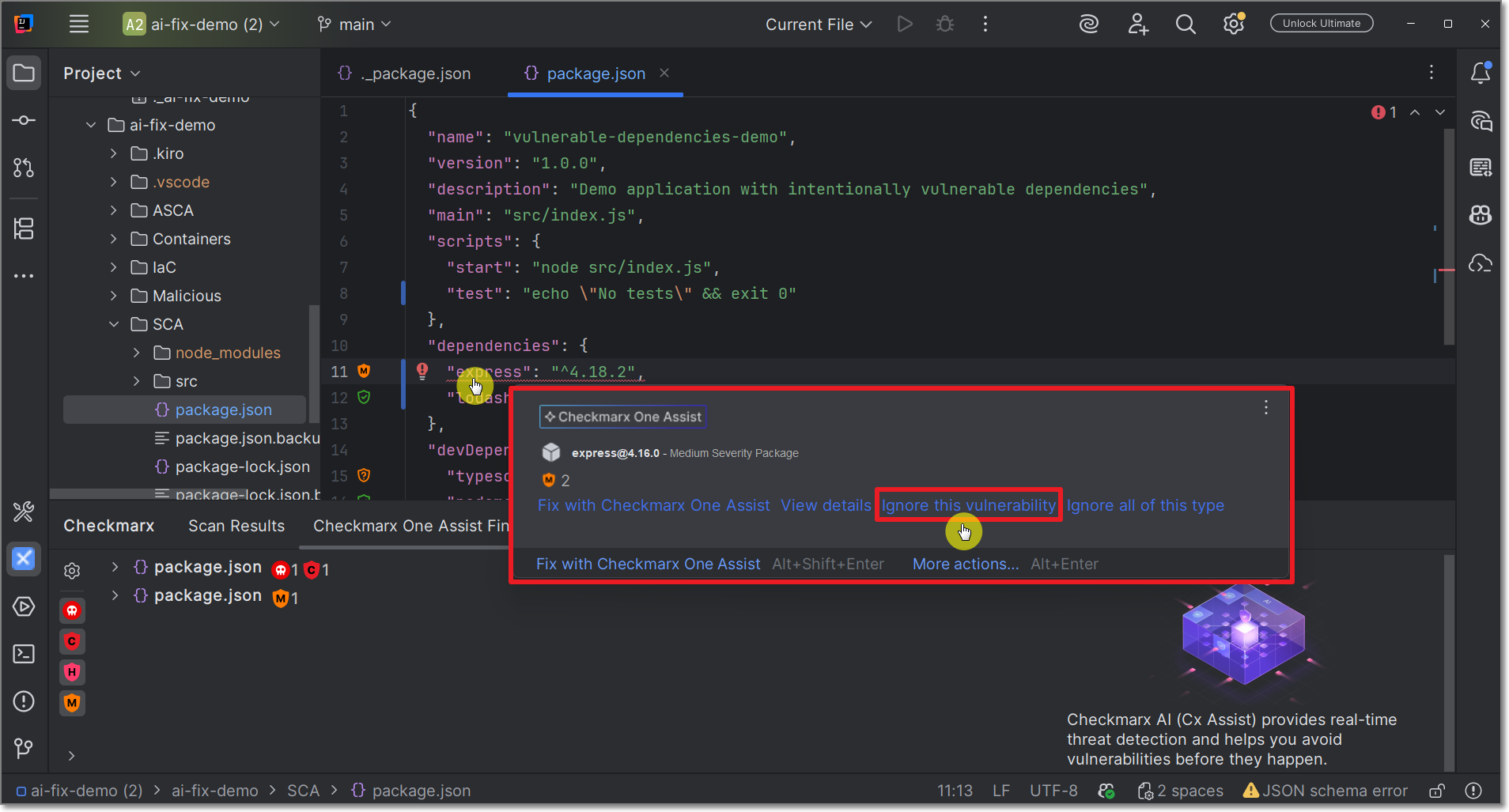Click the Unlock Ultimate button
Image resolution: width=1509 pixels, height=812 pixels.
[x=1322, y=23]
